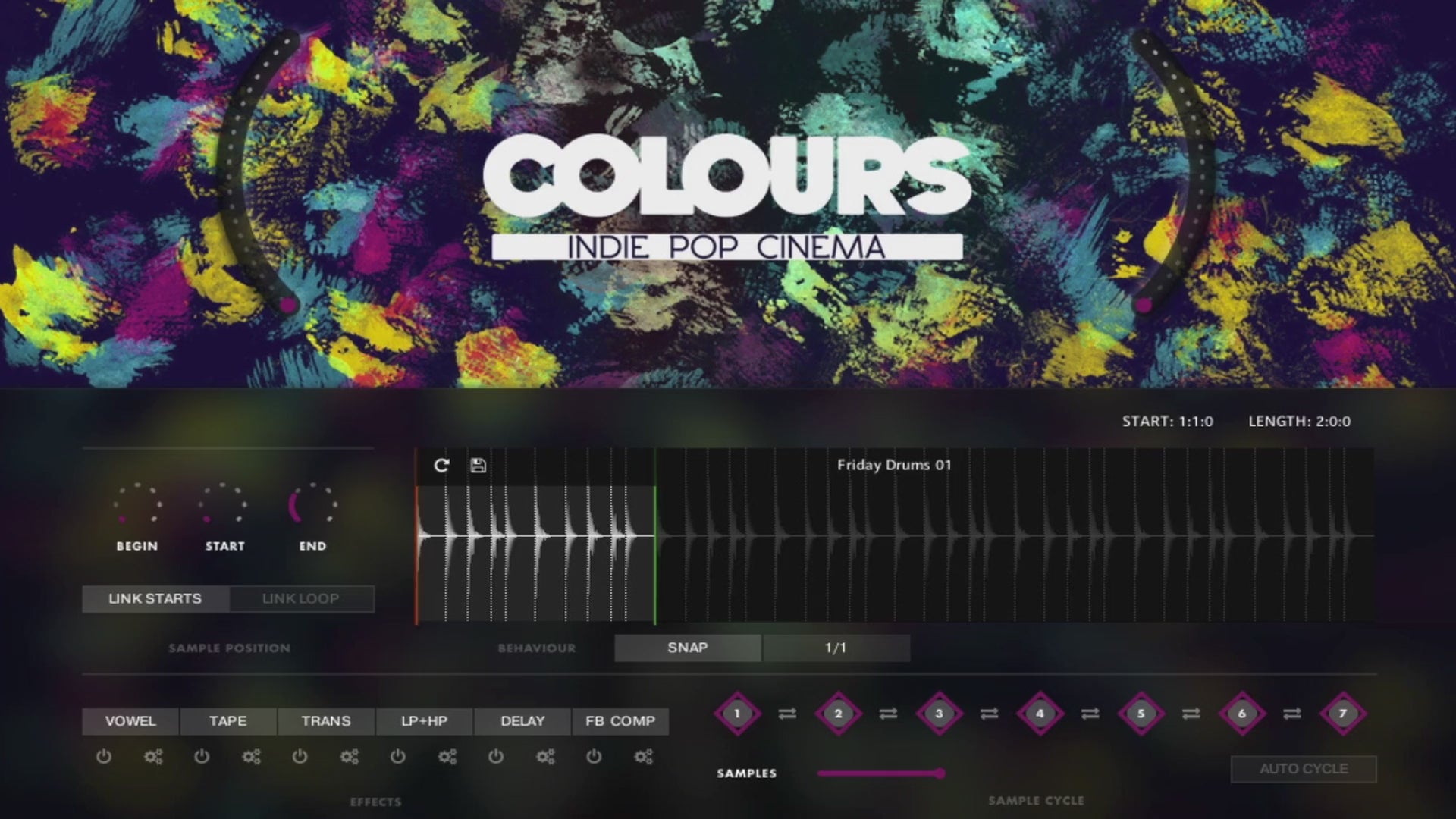This screenshot has width=1456, height=819.
Task: Click swap arrows between slots 3 and 4
Action: [x=989, y=714]
